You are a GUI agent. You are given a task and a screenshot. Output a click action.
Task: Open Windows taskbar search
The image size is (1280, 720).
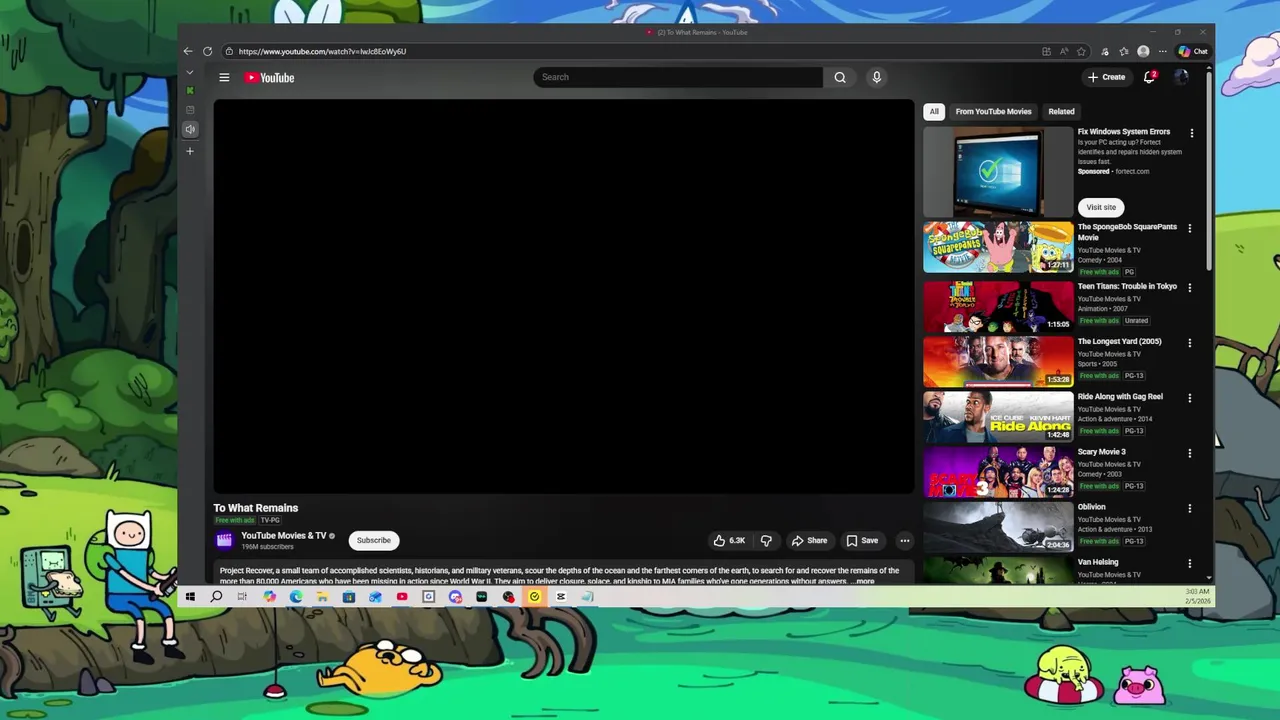216,597
